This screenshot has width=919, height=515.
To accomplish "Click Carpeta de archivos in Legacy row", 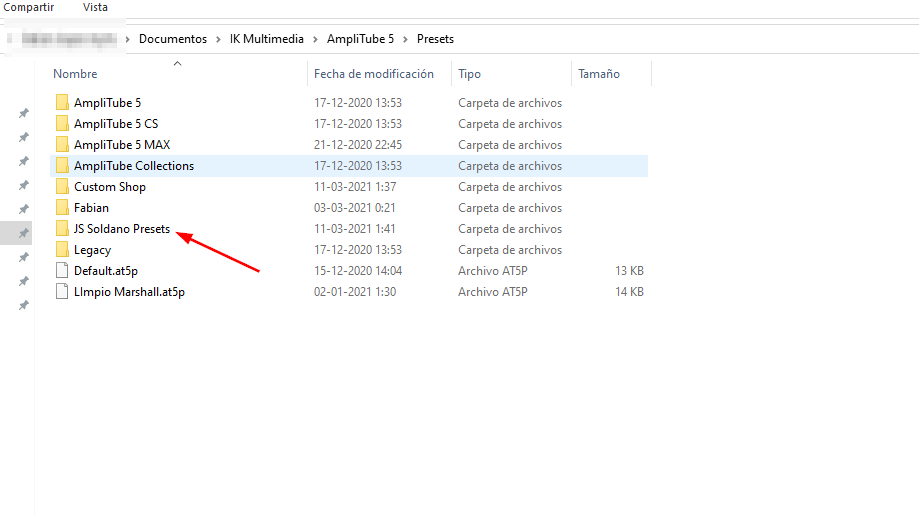I will 510,250.
